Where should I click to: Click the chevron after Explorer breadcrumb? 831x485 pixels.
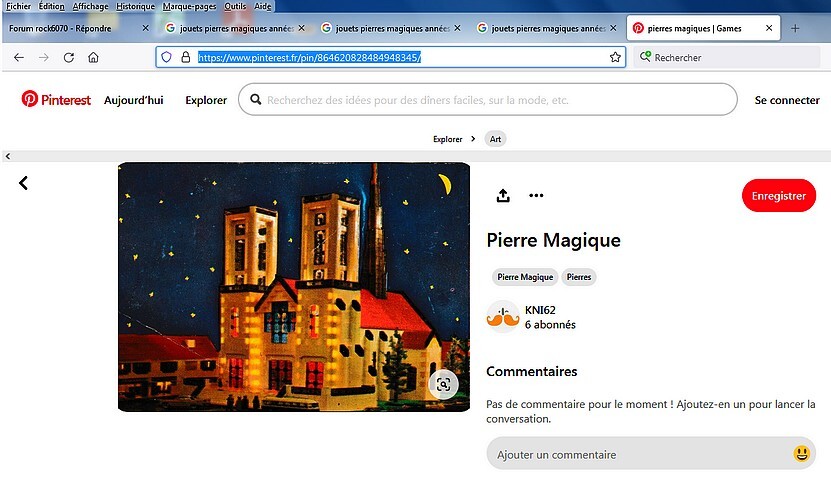coord(473,139)
